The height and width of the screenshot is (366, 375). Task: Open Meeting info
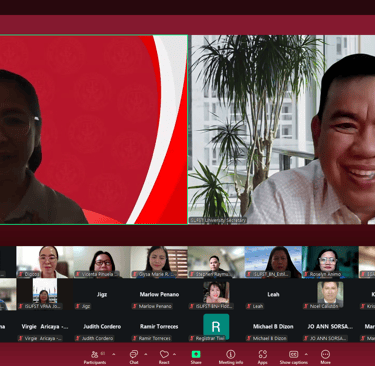pos(231,357)
